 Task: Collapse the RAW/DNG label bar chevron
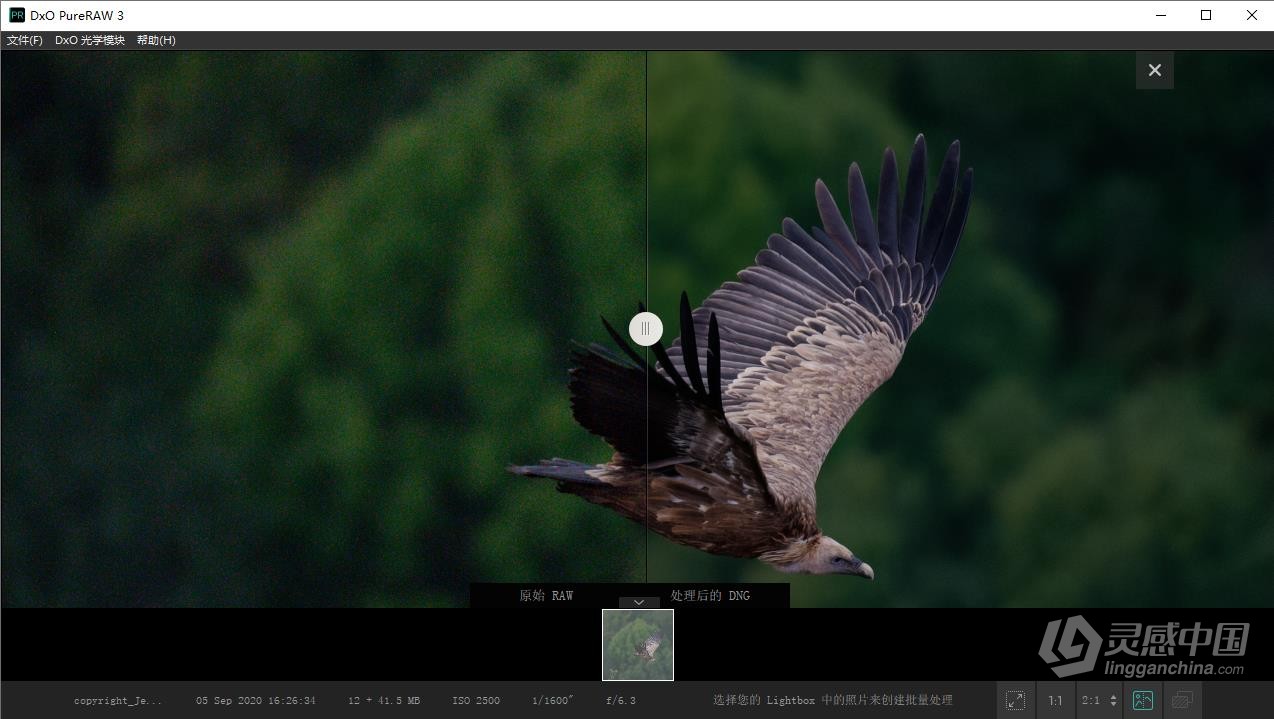(639, 604)
